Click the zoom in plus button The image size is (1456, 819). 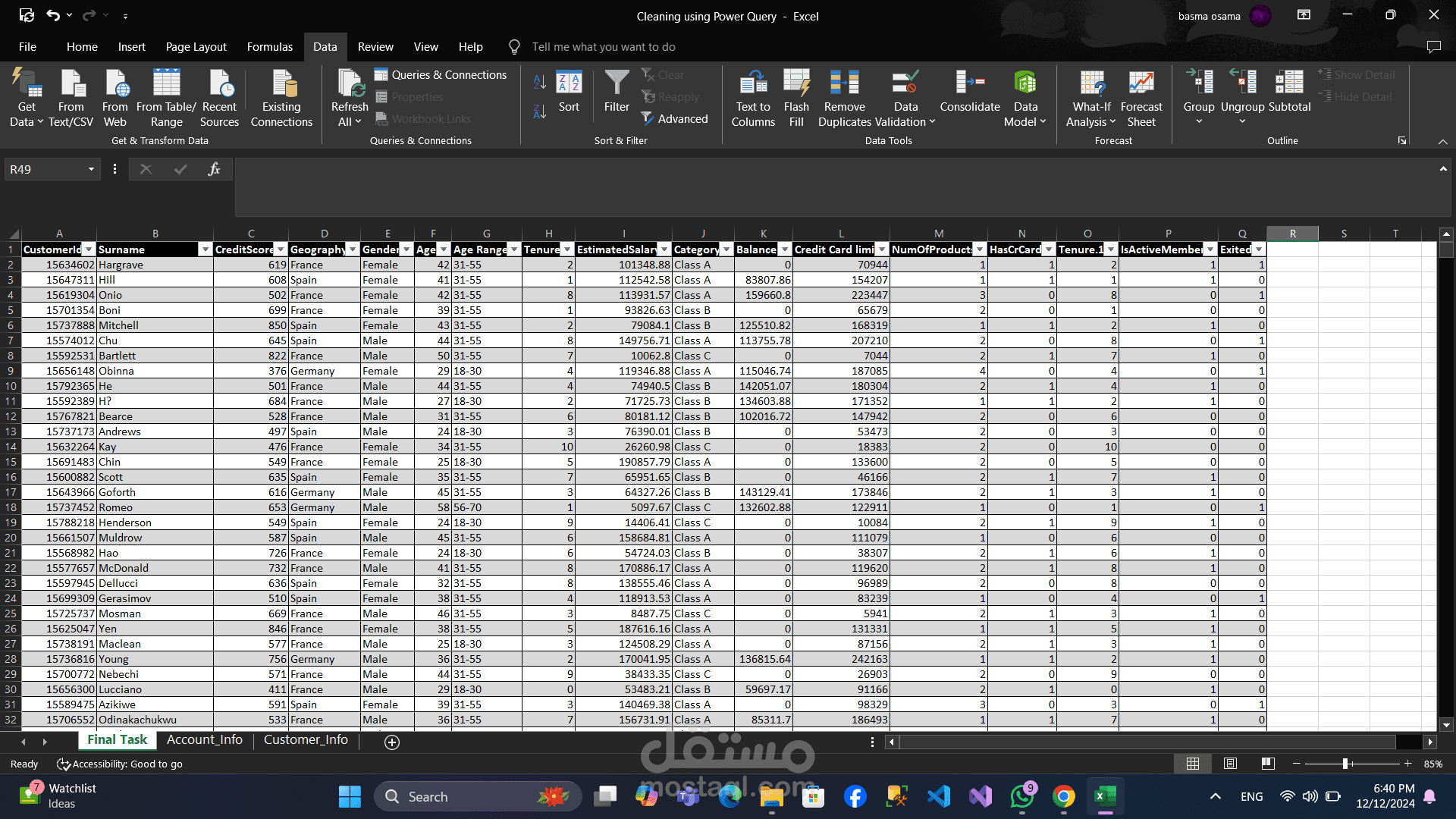pos(1408,764)
